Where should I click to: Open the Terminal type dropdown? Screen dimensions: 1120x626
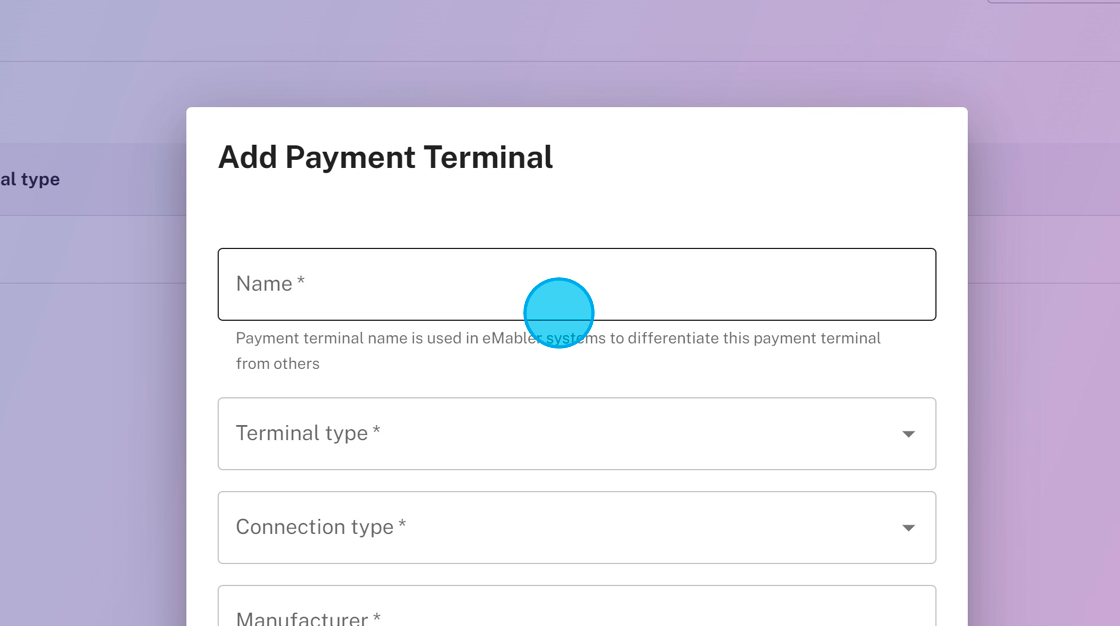[576, 434]
